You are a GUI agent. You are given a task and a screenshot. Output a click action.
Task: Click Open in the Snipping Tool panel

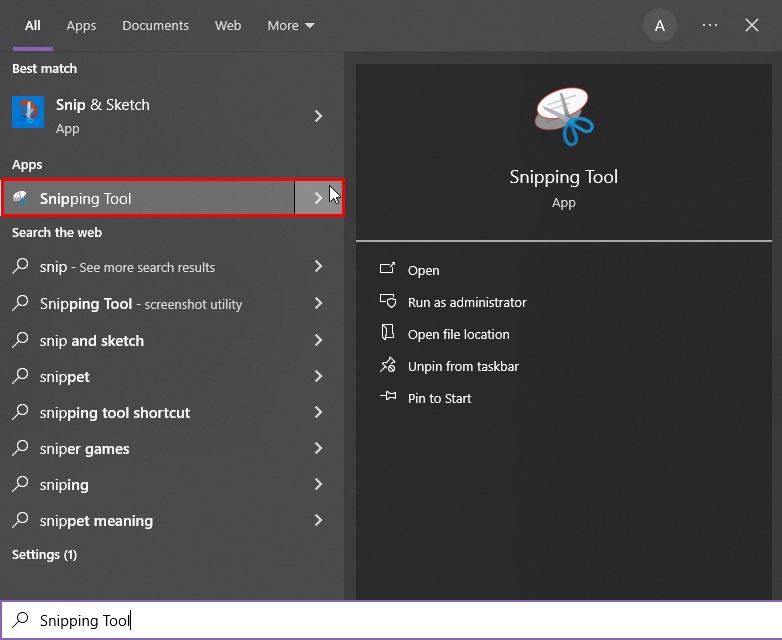pos(423,270)
